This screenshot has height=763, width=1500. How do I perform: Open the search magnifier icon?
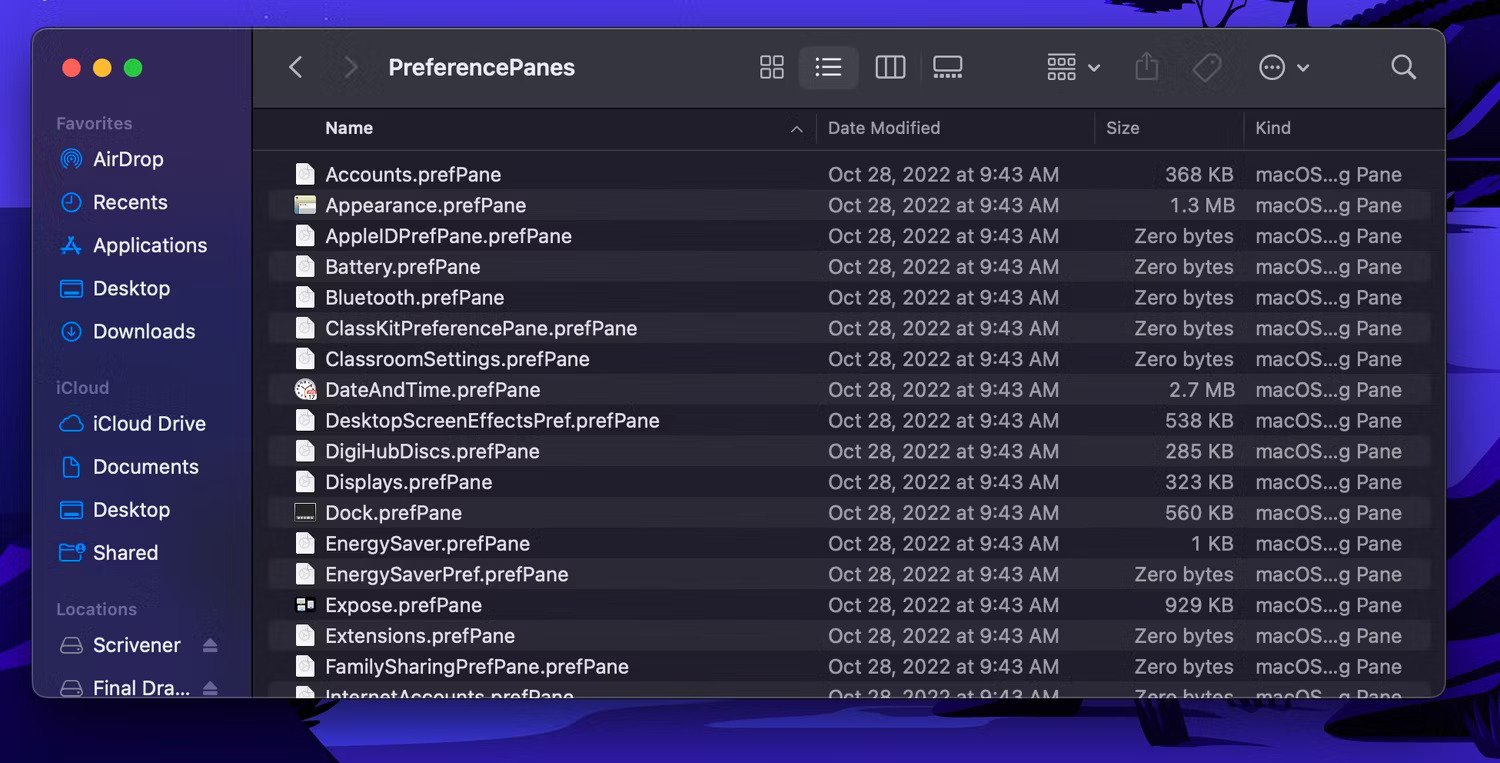point(1403,67)
